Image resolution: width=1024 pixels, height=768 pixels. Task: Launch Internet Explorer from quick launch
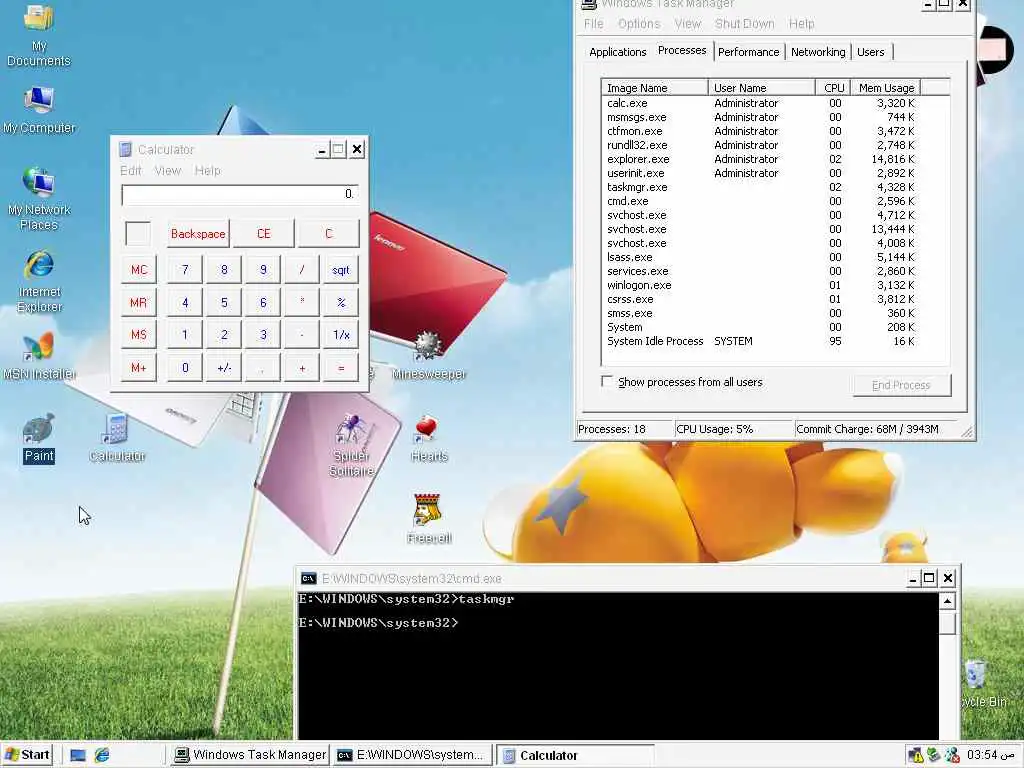102,756
